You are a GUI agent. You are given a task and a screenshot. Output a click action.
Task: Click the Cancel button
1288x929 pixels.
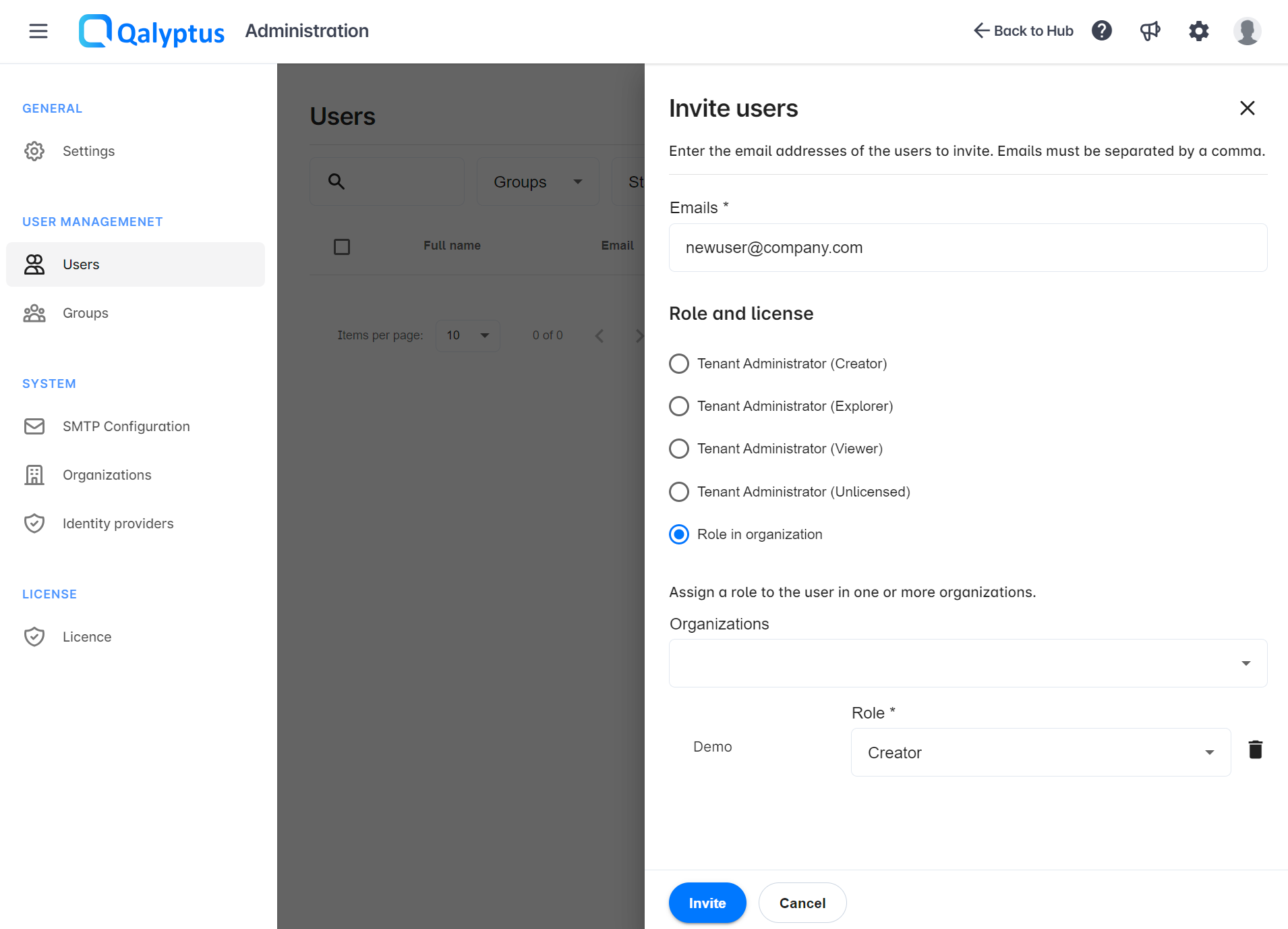pos(802,902)
